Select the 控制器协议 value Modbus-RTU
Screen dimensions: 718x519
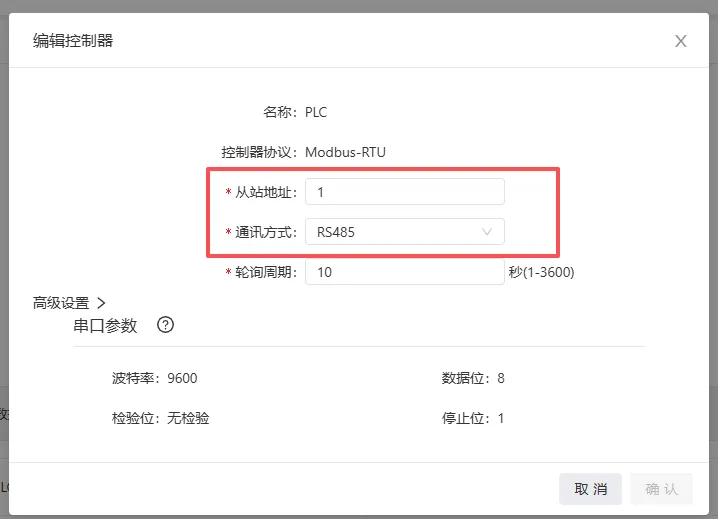click(345, 152)
